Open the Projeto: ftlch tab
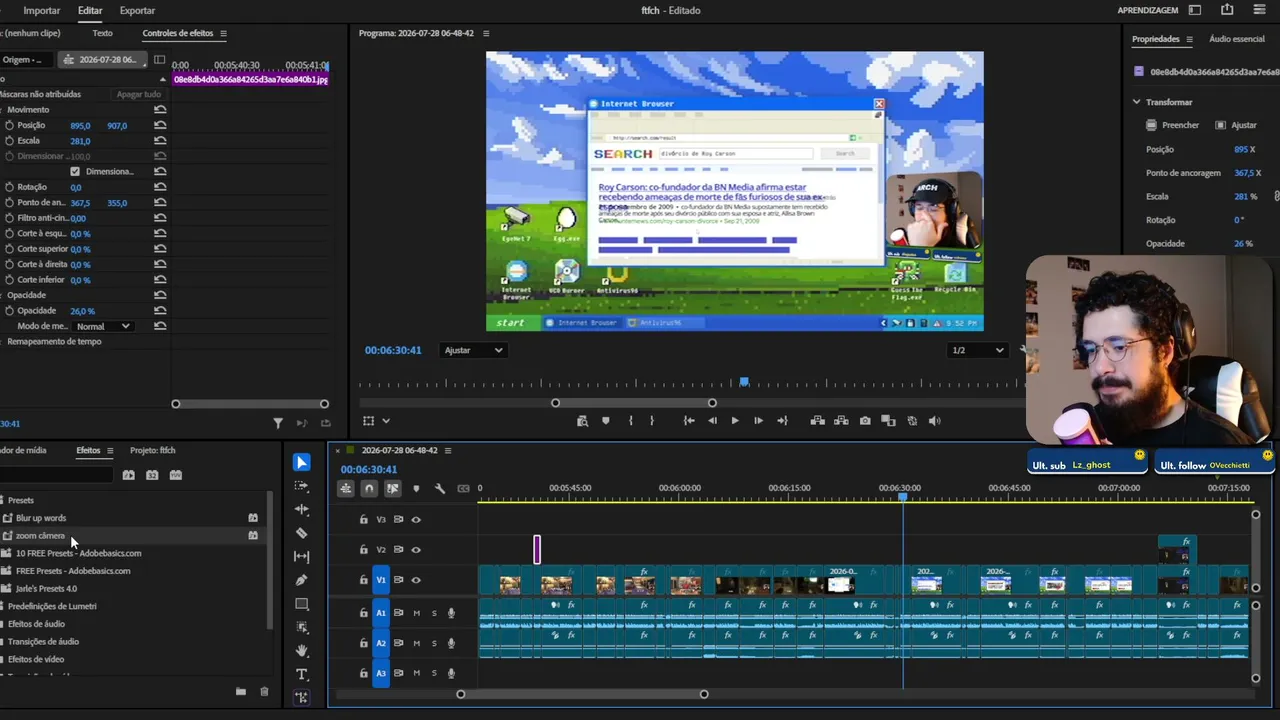Viewport: 1280px width, 720px height. pyautogui.click(x=152, y=450)
